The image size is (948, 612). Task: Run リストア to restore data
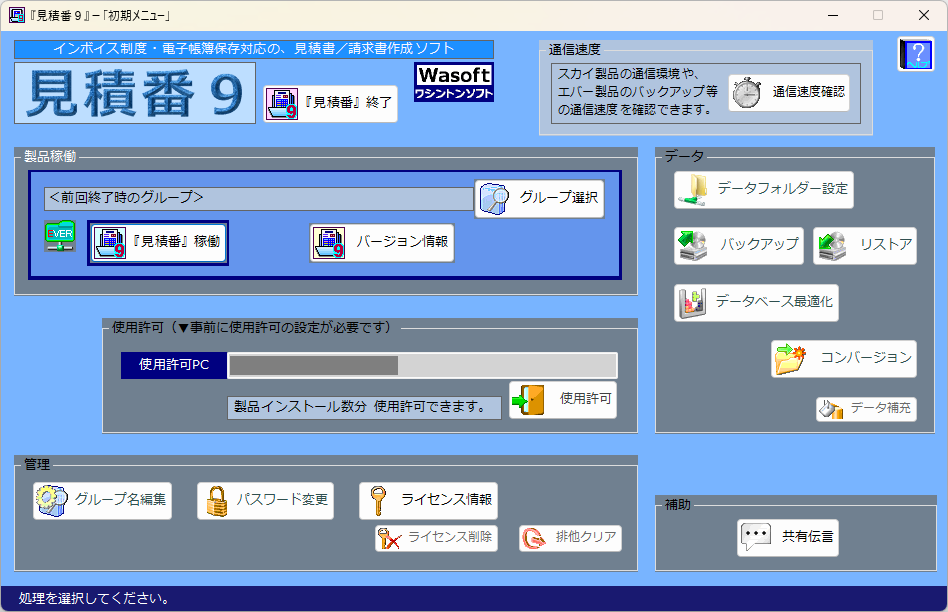click(865, 246)
